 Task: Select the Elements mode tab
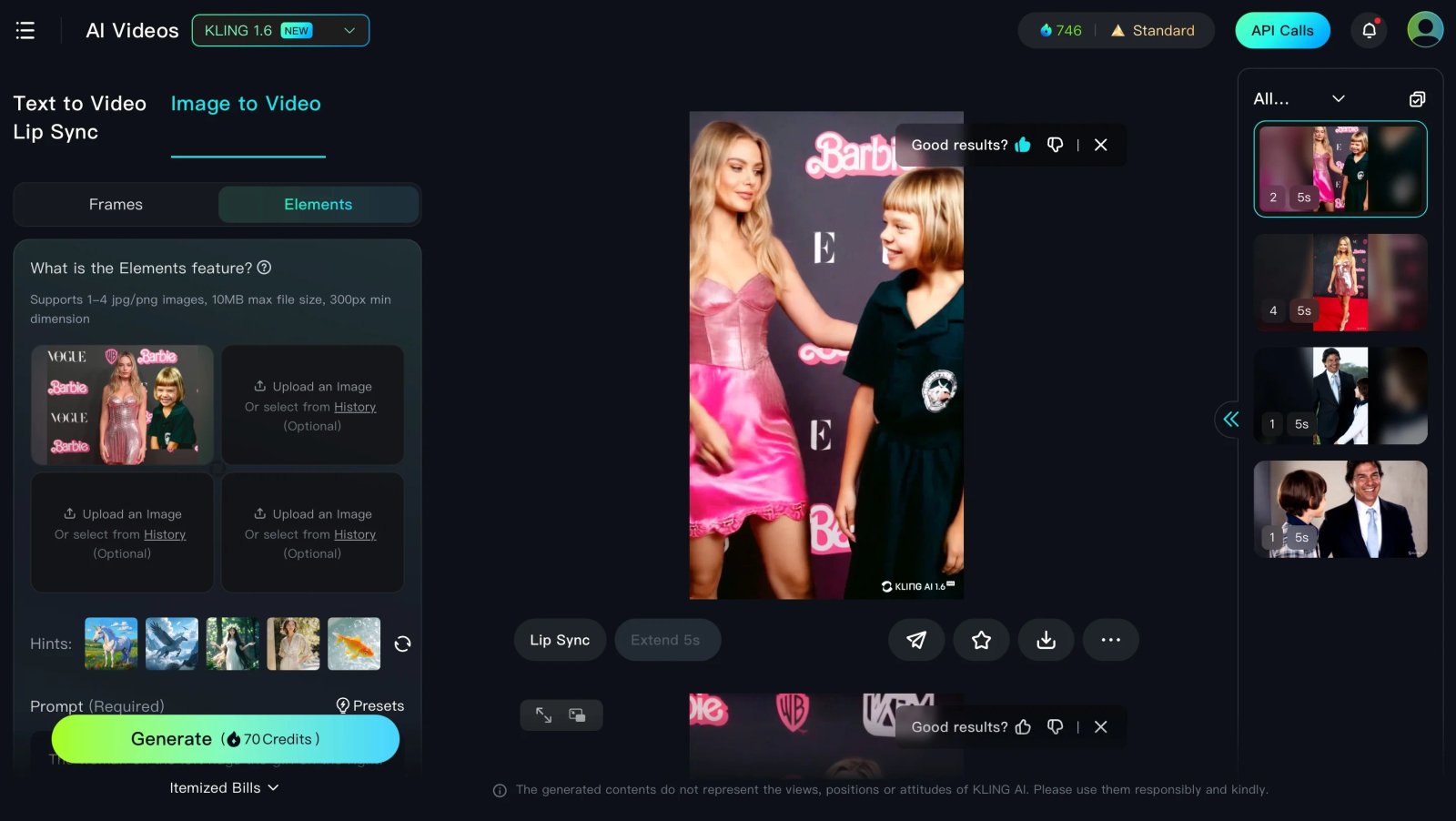[318, 205]
